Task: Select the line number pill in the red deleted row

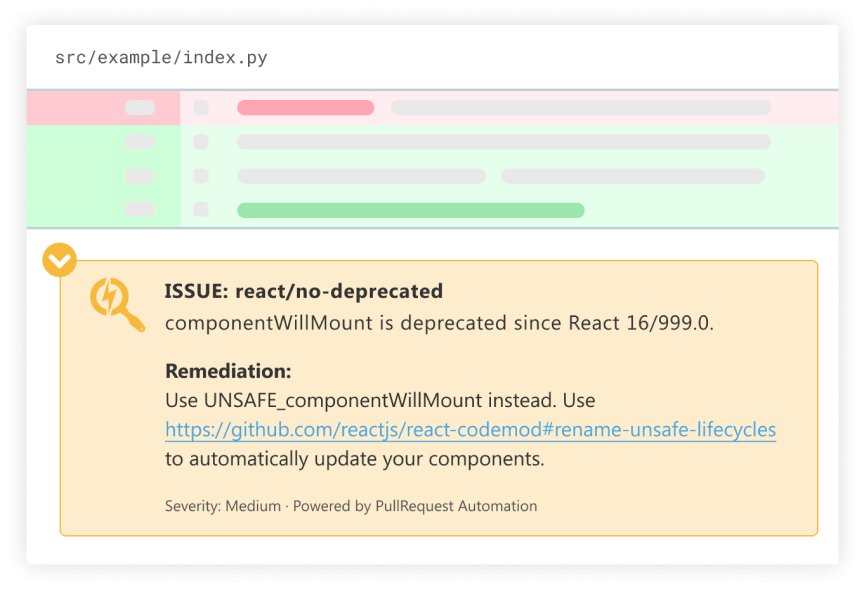Action: 140,107
